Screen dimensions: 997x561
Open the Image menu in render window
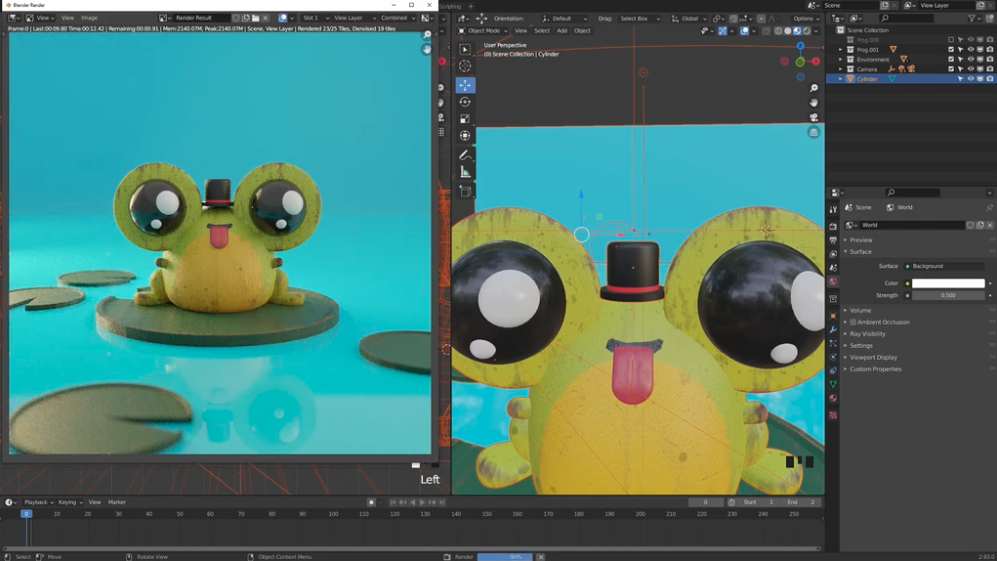tap(89, 18)
